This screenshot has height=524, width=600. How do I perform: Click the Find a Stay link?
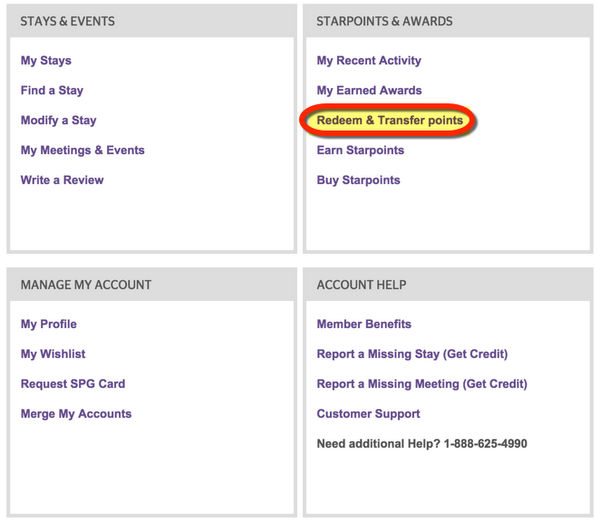(52, 90)
